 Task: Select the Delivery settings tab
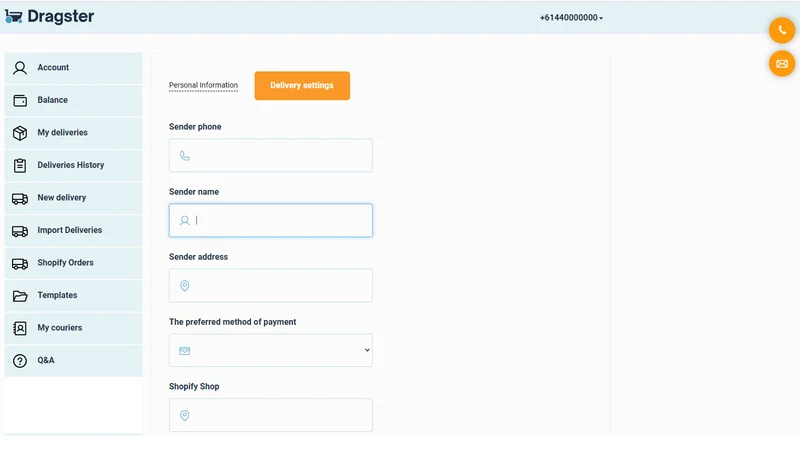302,86
